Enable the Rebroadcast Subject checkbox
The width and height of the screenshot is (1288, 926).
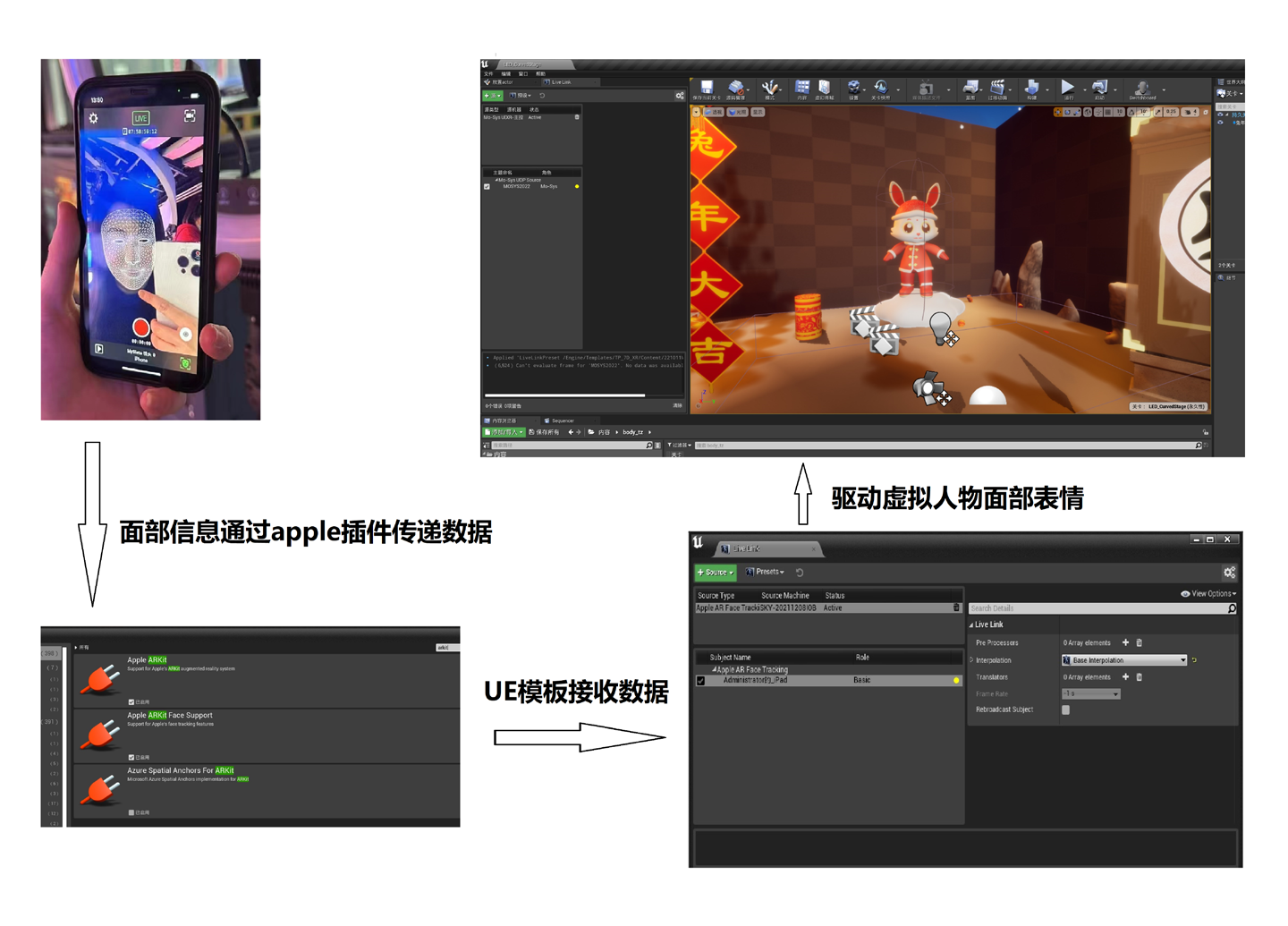pyautogui.click(x=1065, y=710)
